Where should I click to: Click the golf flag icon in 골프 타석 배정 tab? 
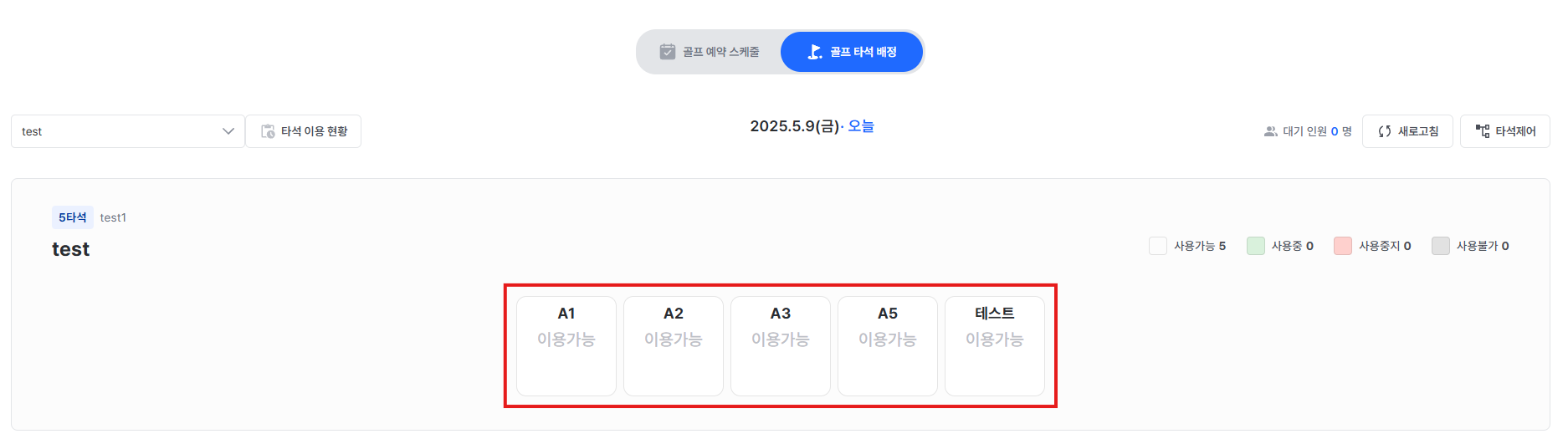815,52
